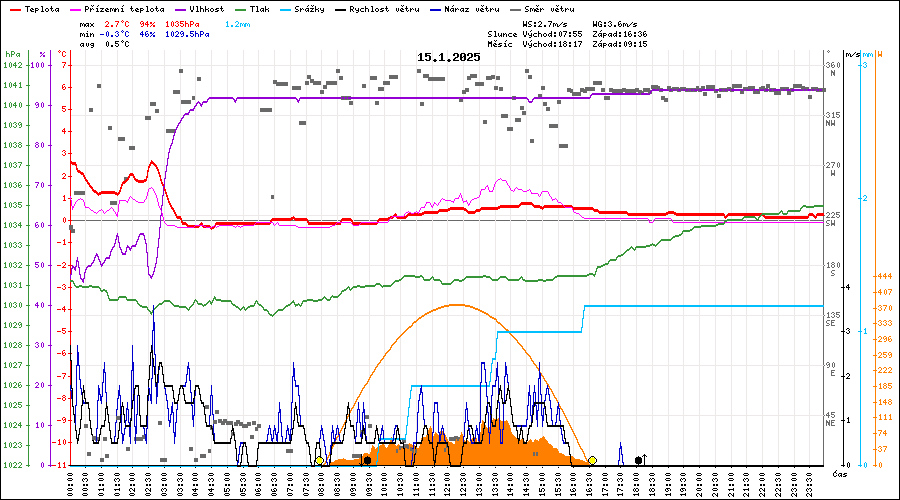This screenshot has height=500, width=900.
Task: Click the light blue Srážky legend line
Action: coord(297,8)
